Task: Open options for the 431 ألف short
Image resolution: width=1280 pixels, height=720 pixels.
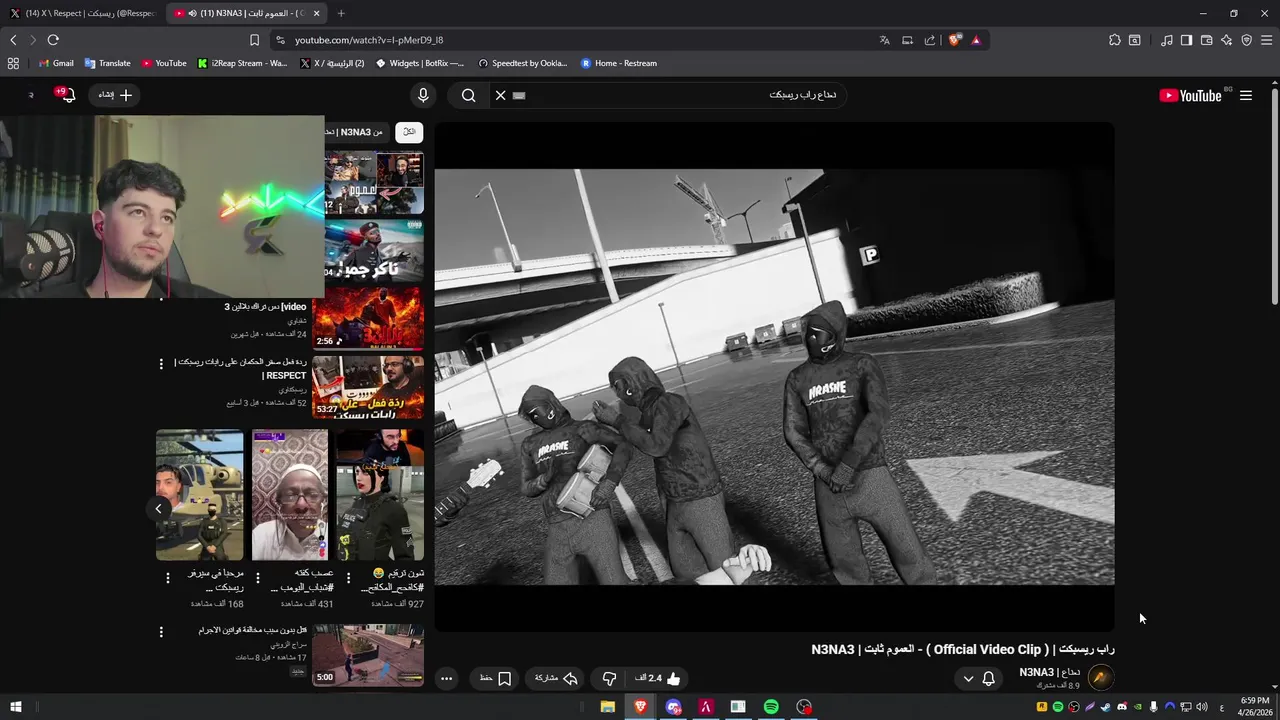Action: pos(258,578)
